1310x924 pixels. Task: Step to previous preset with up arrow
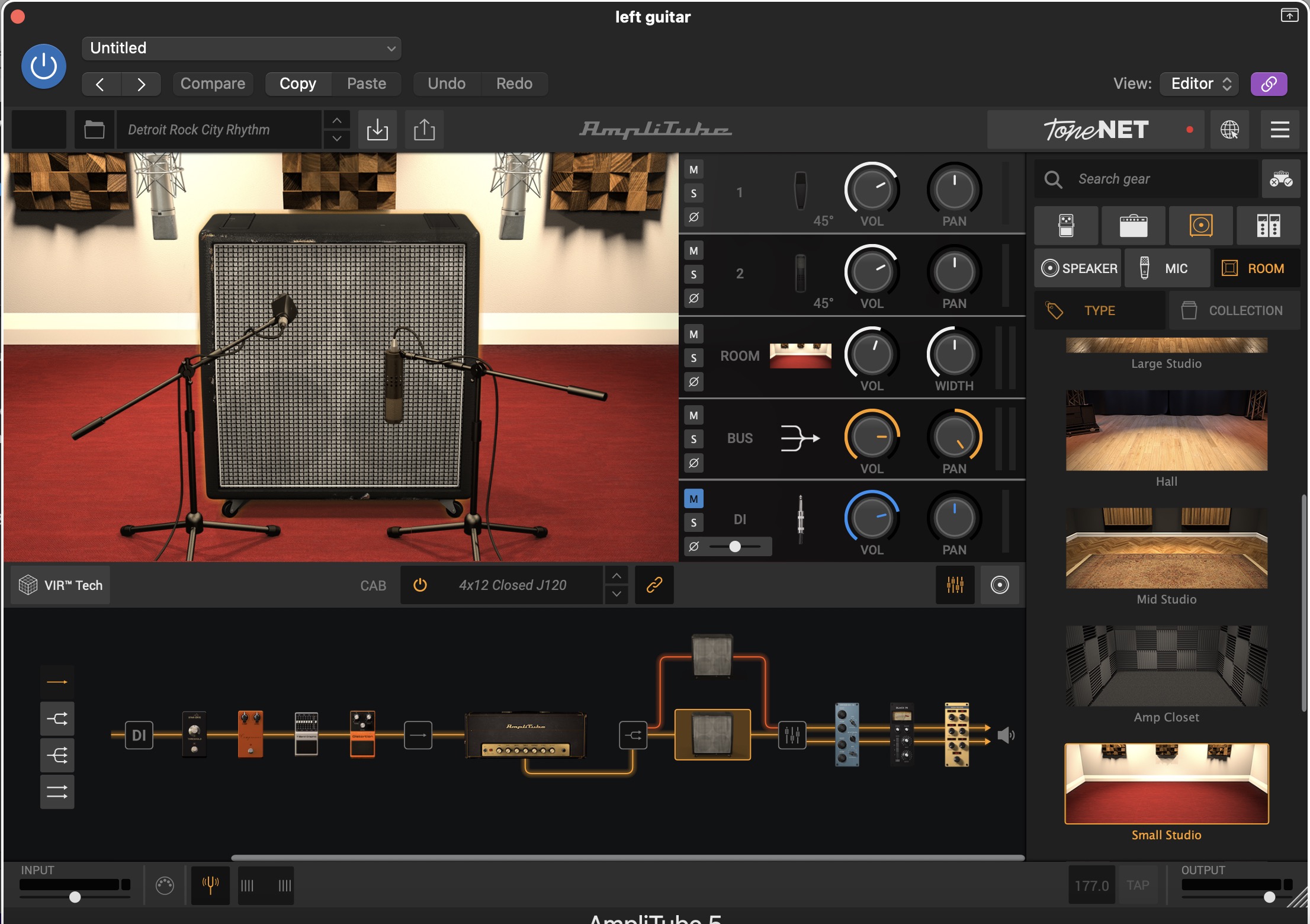point(336,120)
